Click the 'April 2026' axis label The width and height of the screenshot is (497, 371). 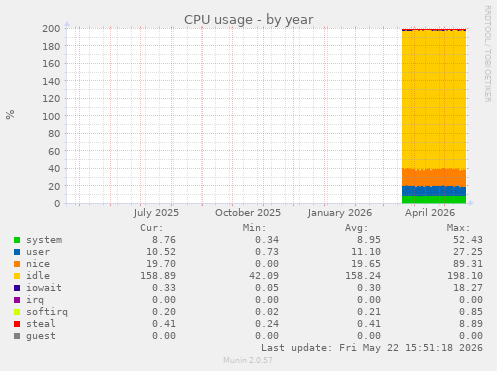point(430,213)
